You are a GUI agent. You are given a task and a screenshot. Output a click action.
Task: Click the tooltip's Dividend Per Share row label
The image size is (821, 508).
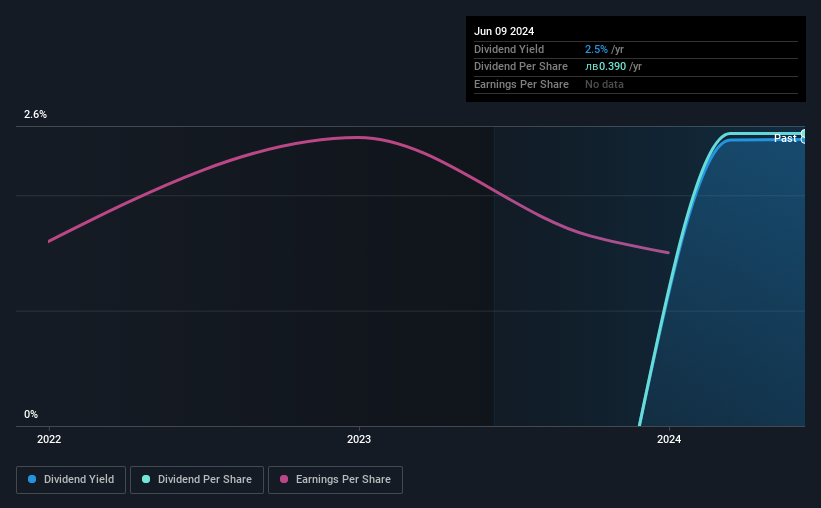[520, 67]
